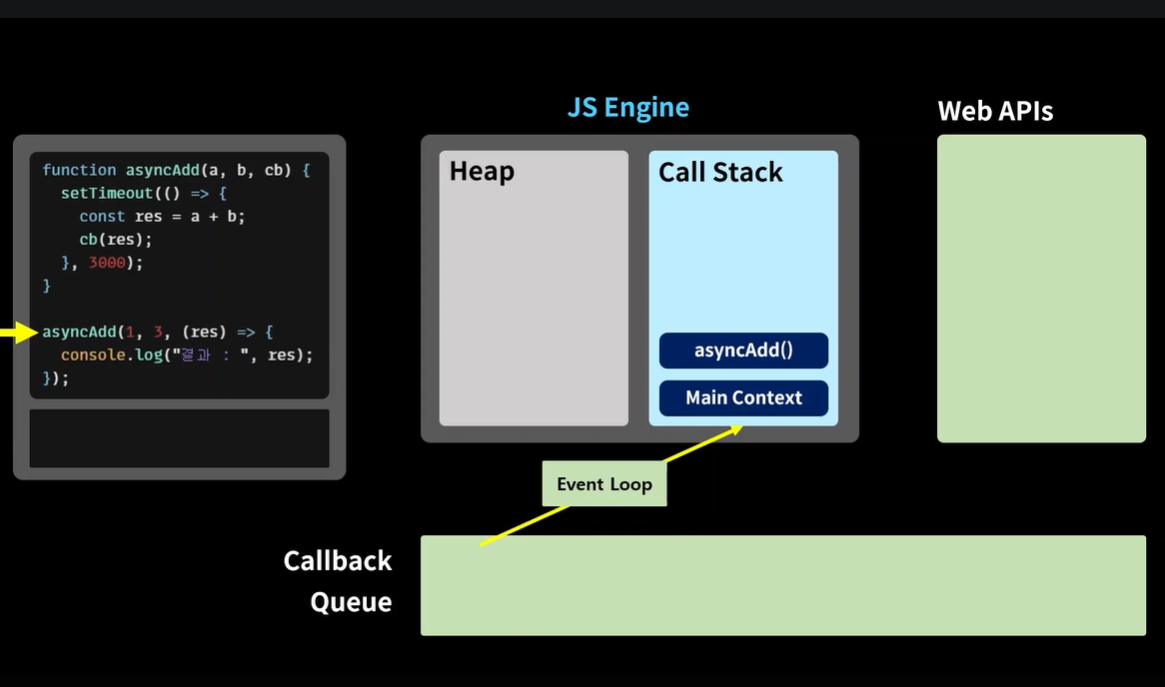
Task: Click the asyncAdd() call stack frame
Action: point(743,351)
